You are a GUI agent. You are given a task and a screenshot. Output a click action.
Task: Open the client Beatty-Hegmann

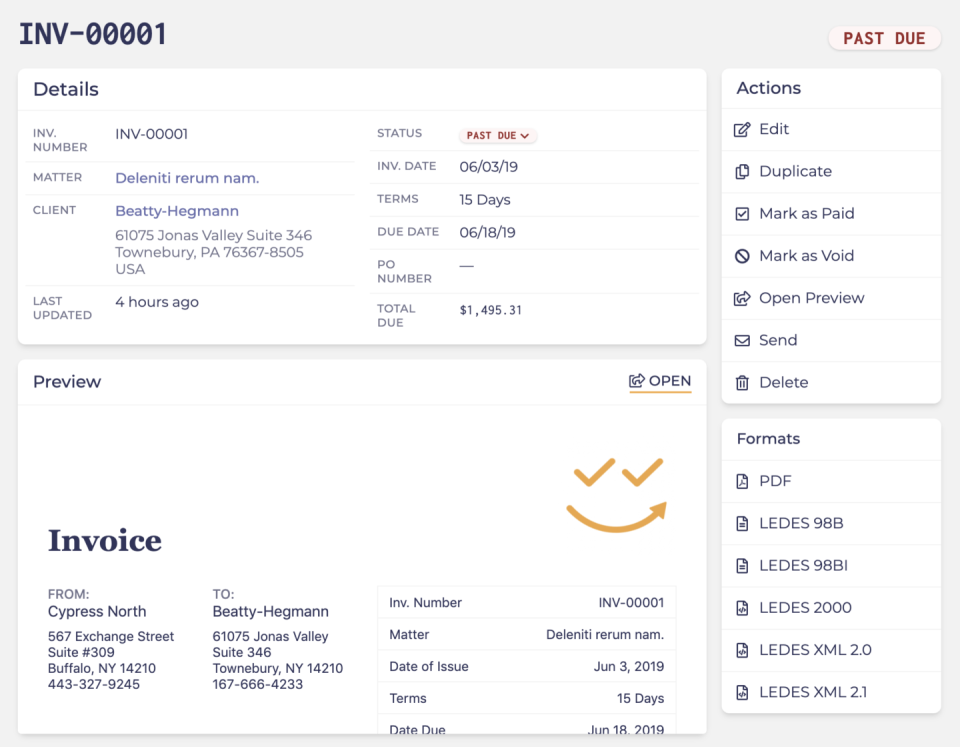point(177,211)
